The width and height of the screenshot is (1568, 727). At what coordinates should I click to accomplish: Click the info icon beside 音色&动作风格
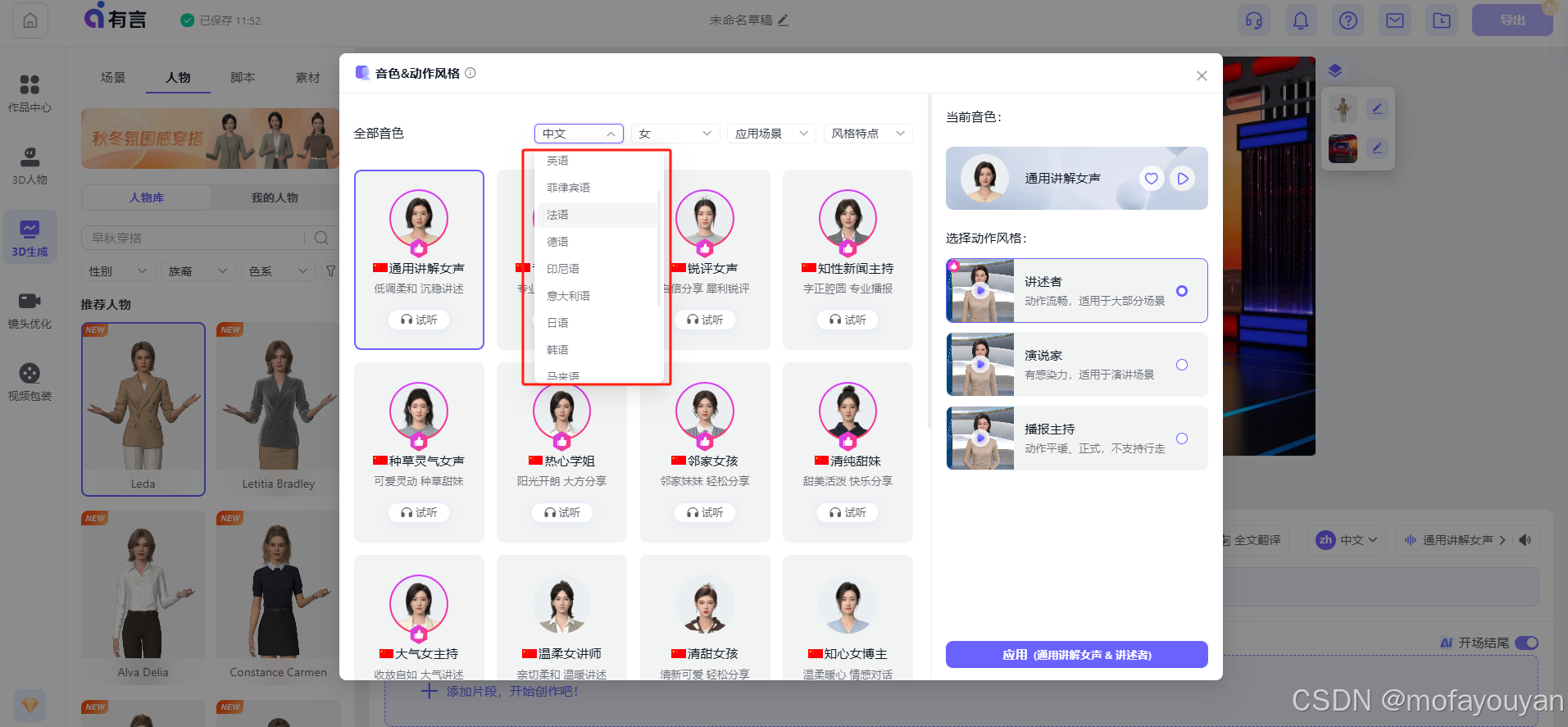pyautogui.click(x=470, y=73)
